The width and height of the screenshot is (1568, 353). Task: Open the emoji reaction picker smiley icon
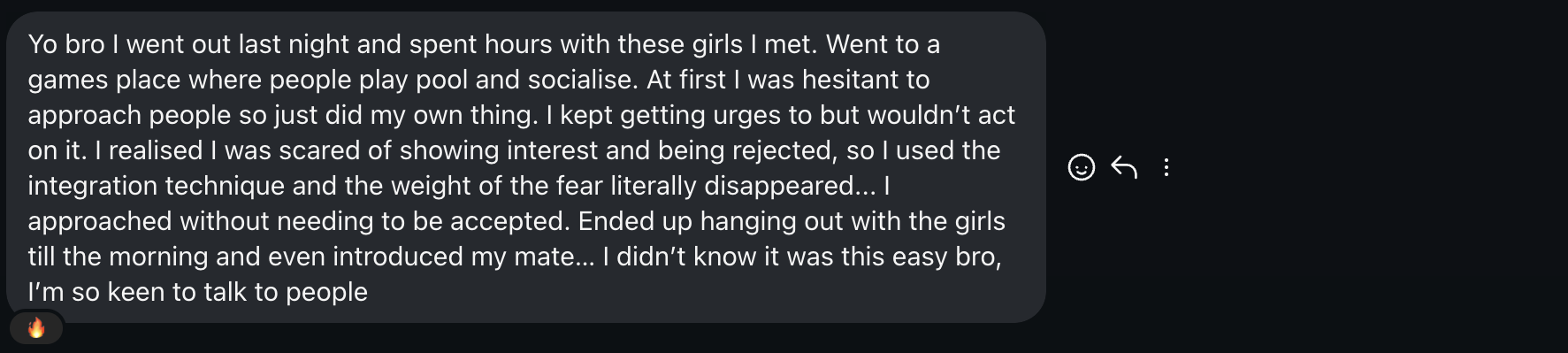tap(1081, 167)
